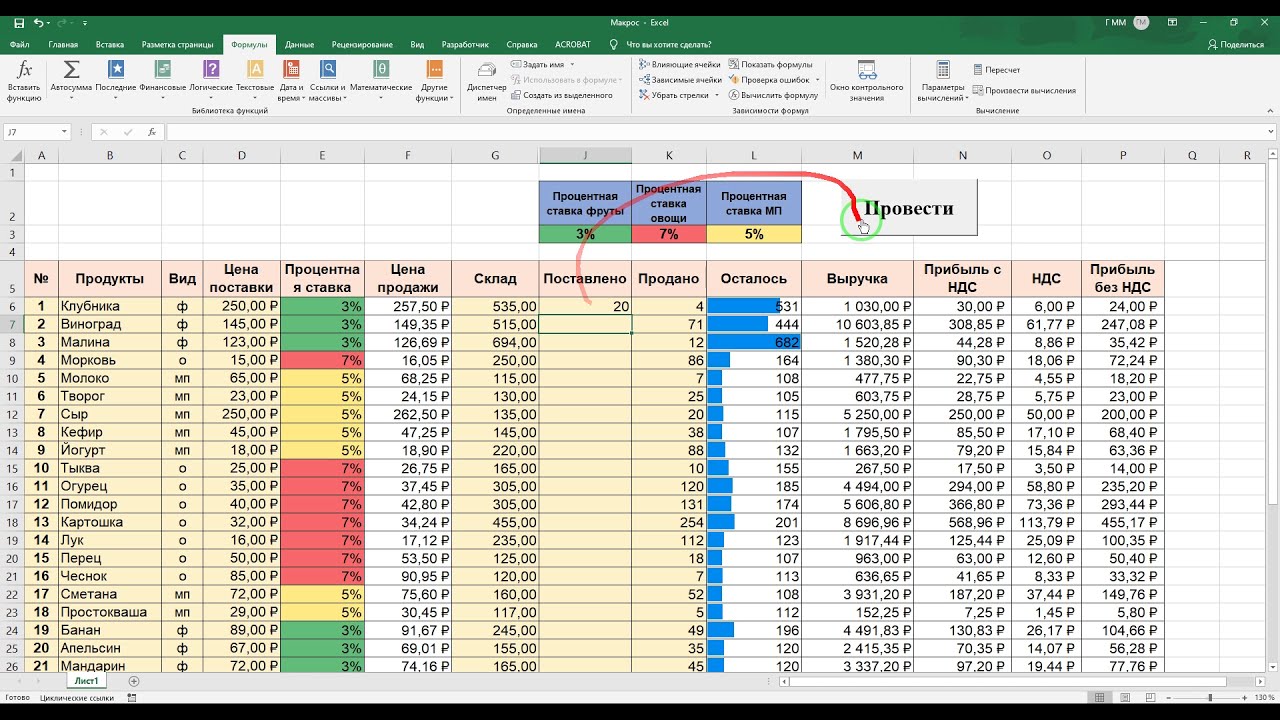
Task: Open the Файл tab
Action: (x=19, y=45)
